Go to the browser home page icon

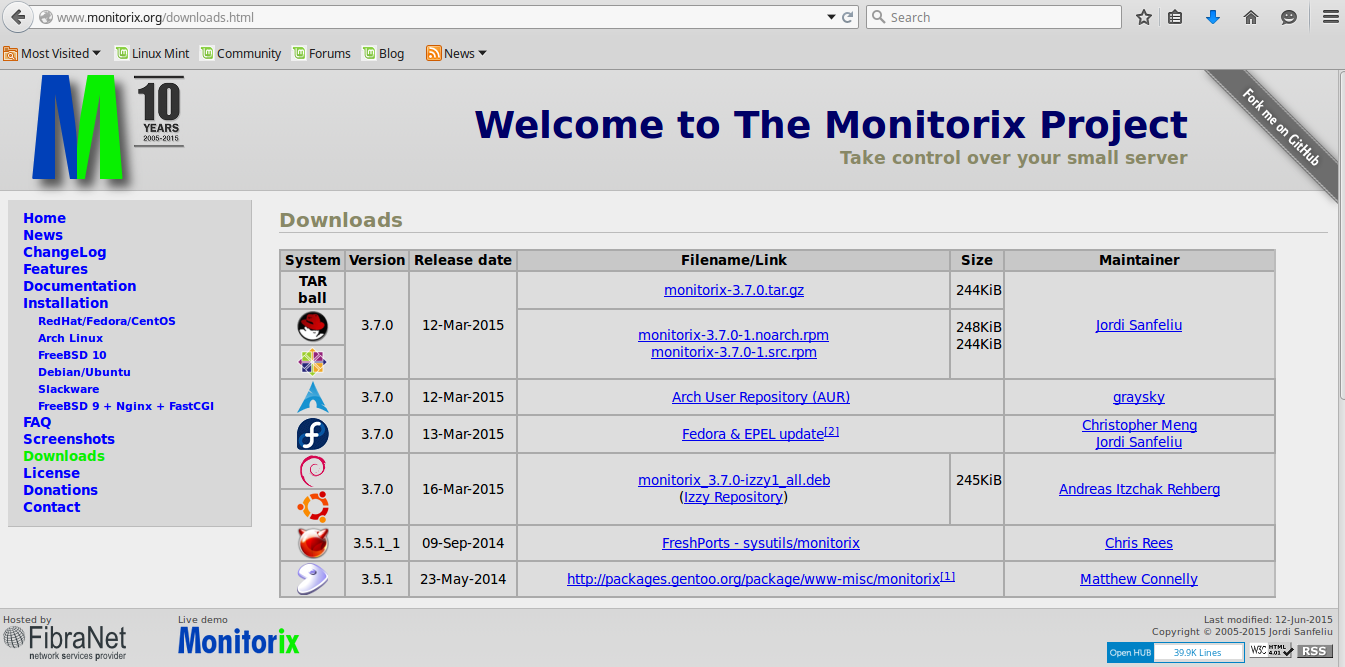1250,17
